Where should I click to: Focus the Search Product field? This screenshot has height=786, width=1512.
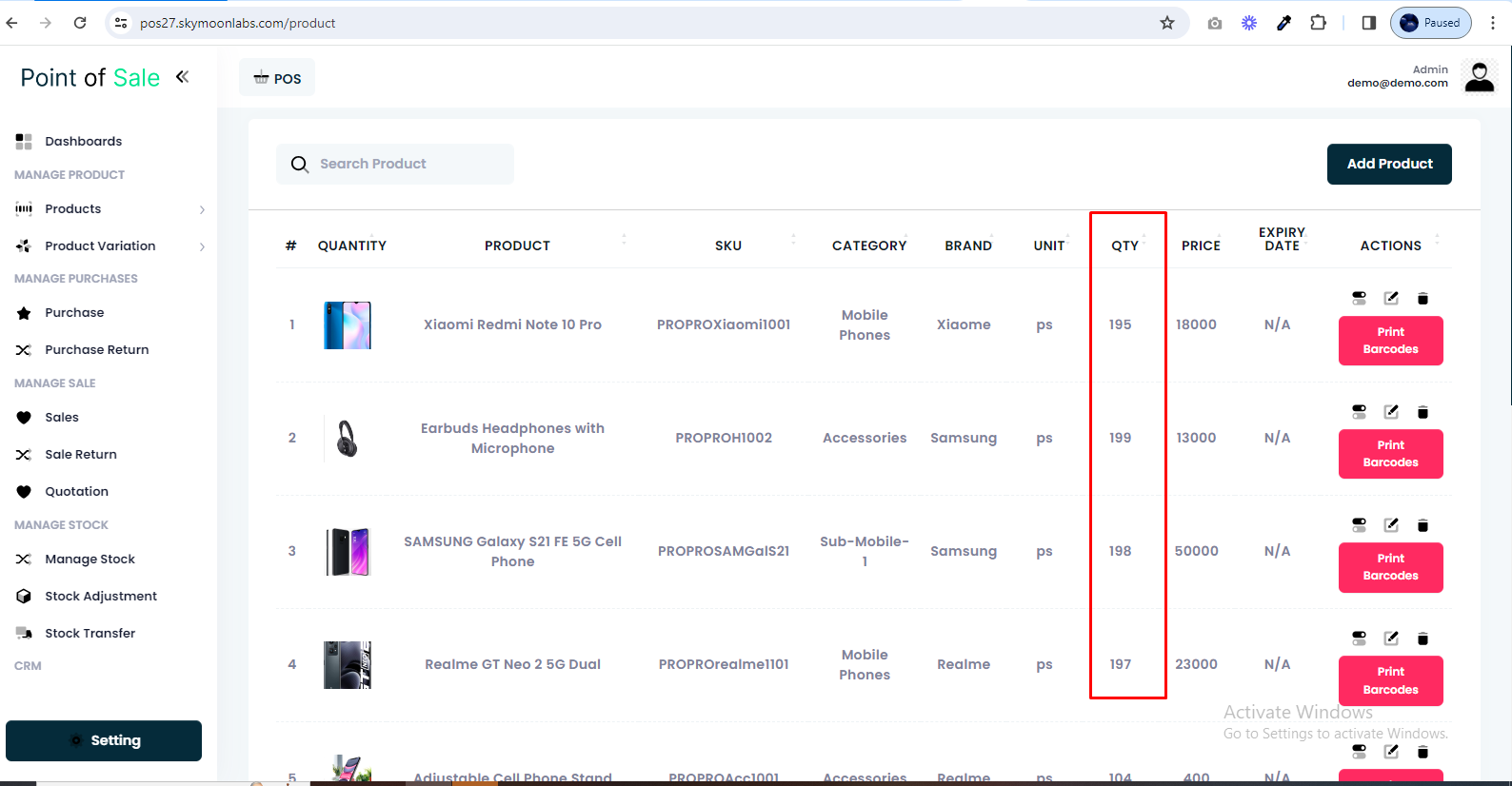395,164
